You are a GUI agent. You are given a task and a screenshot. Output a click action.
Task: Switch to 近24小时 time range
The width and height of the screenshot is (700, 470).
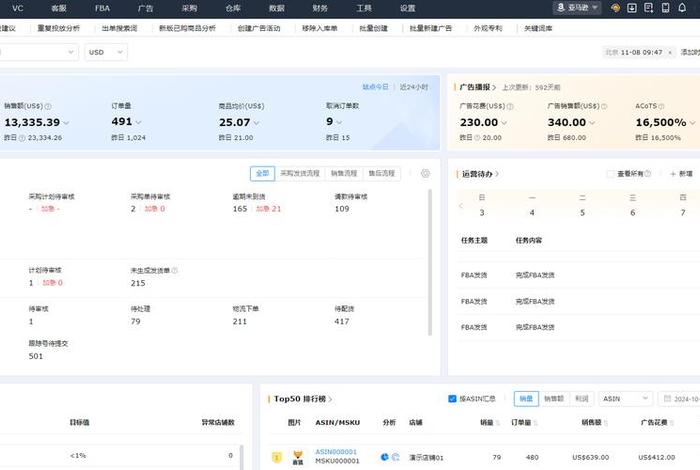click(x=414, y=87)
